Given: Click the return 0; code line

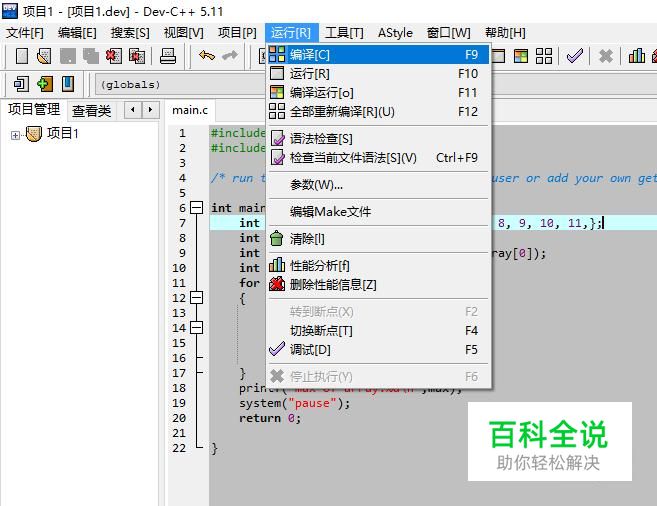Looking at the screenshot, I should (270, 418).
